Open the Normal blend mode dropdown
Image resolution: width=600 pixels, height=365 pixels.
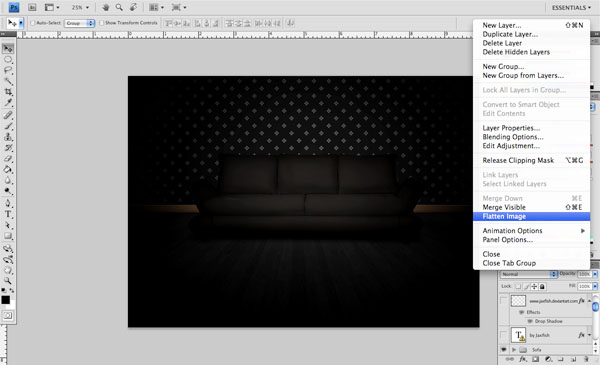click(x=529, y=274)
